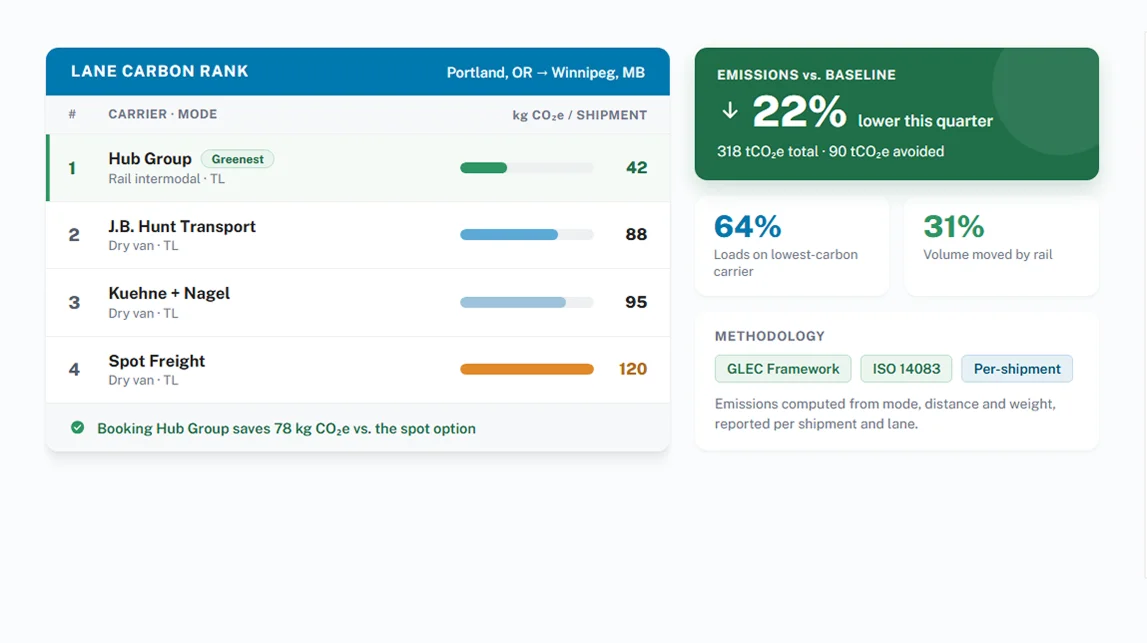Click the down arrow beside 22%

click(x=729, y=111)
